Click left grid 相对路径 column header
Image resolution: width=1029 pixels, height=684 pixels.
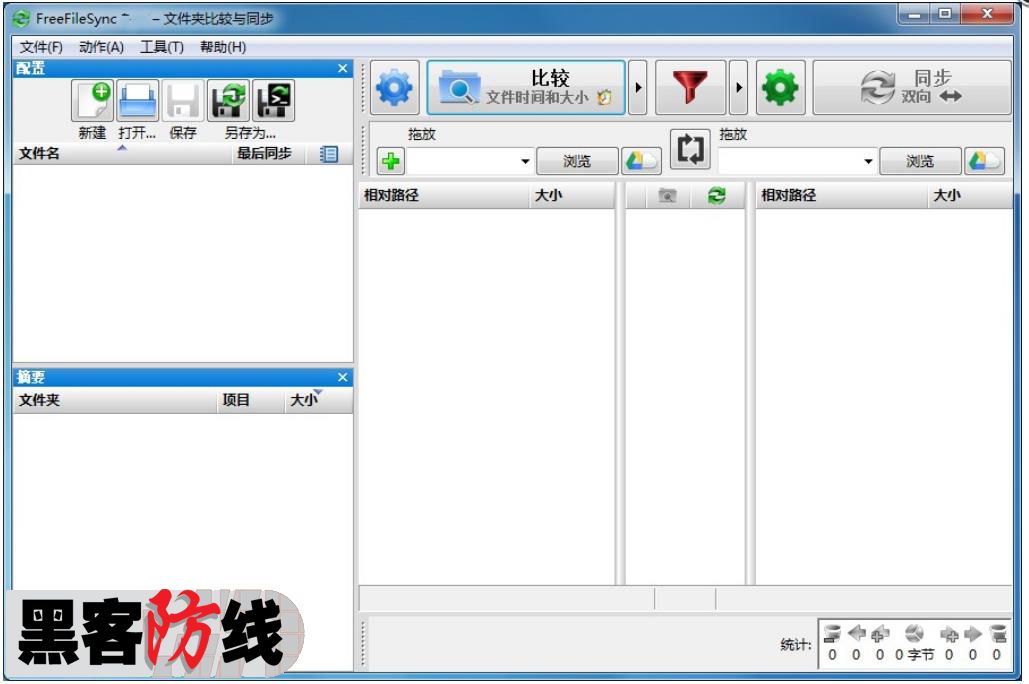tap(444, 195)
